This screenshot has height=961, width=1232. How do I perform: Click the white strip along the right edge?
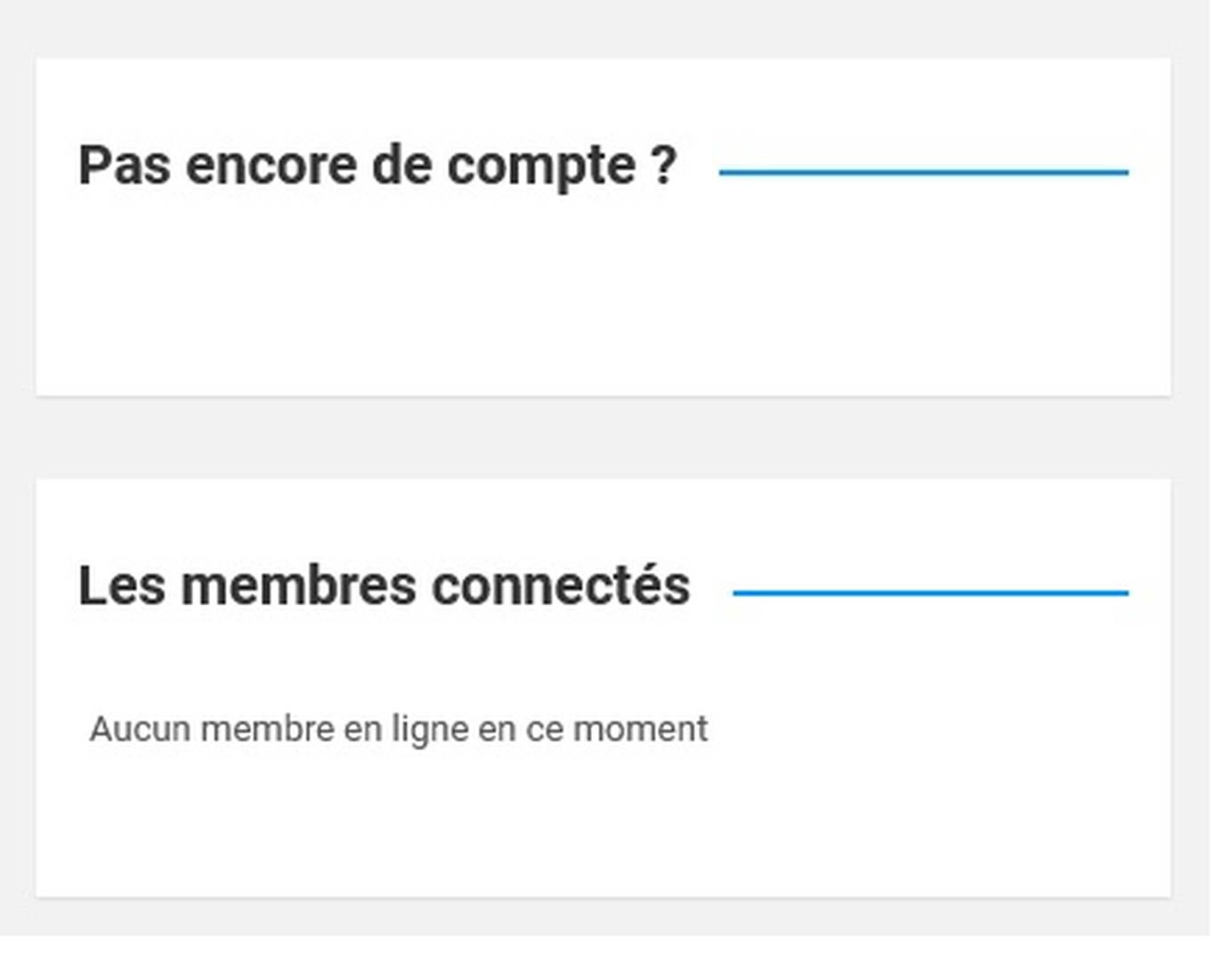coord(1220,445)
